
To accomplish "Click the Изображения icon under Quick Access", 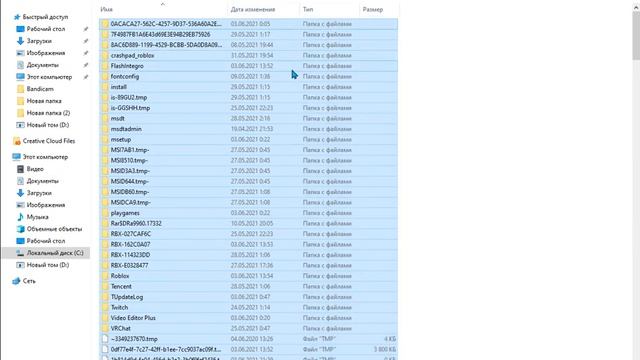I will click(20, 53).
